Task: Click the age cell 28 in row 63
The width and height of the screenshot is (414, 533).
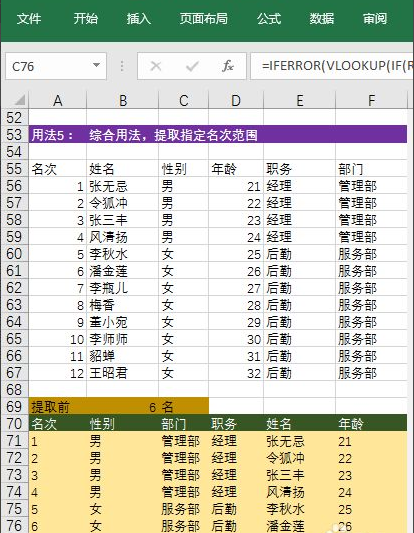Action: click(x=236, y=305)
